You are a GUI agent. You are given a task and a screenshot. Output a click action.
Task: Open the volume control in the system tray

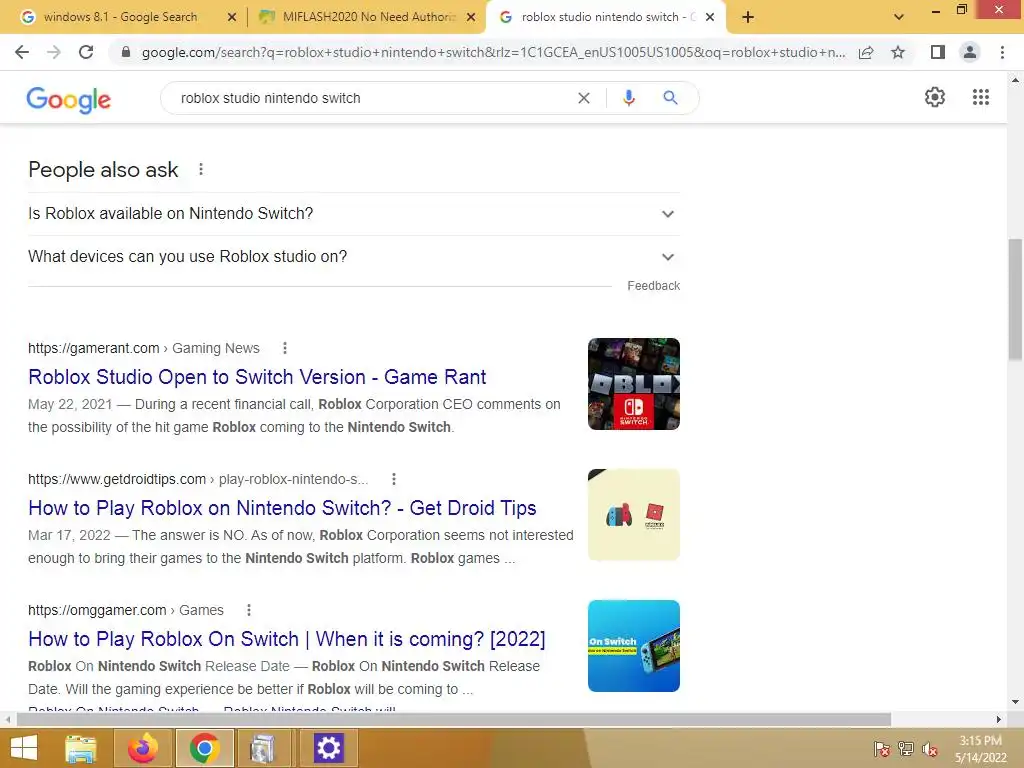930,749
